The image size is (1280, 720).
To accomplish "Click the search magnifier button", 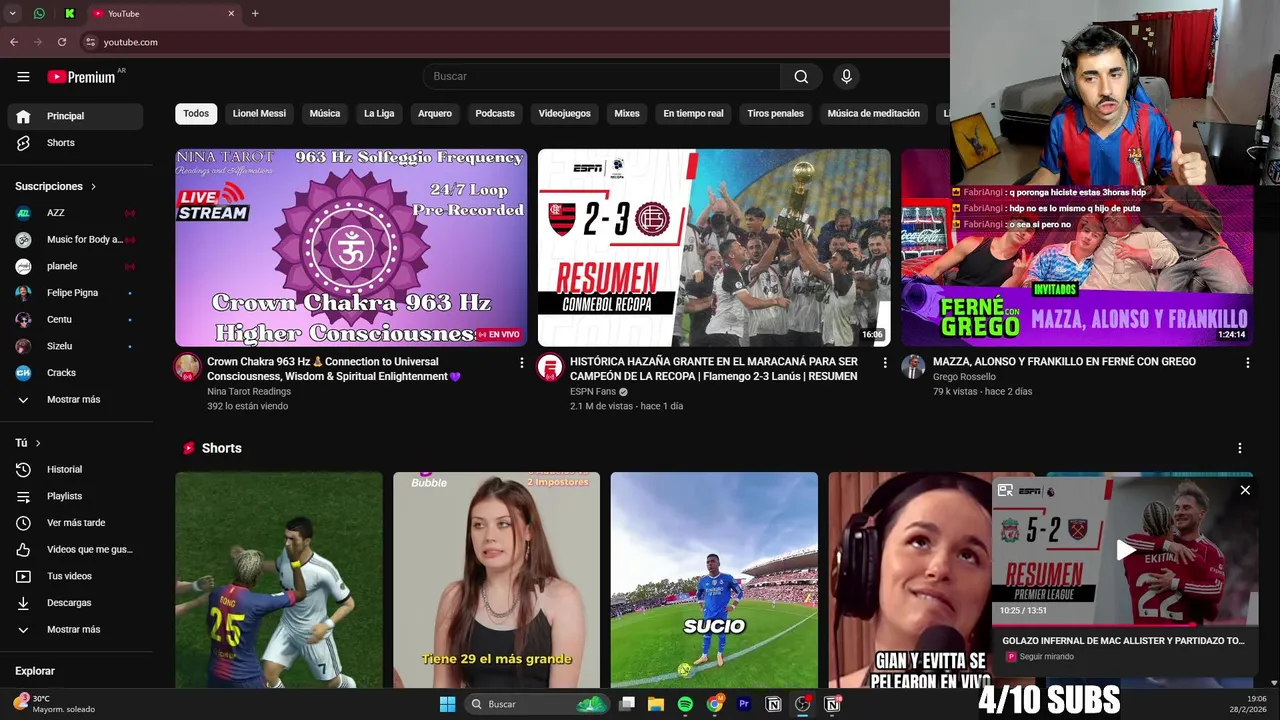I will pyautogui.click(x=801, y=77).
